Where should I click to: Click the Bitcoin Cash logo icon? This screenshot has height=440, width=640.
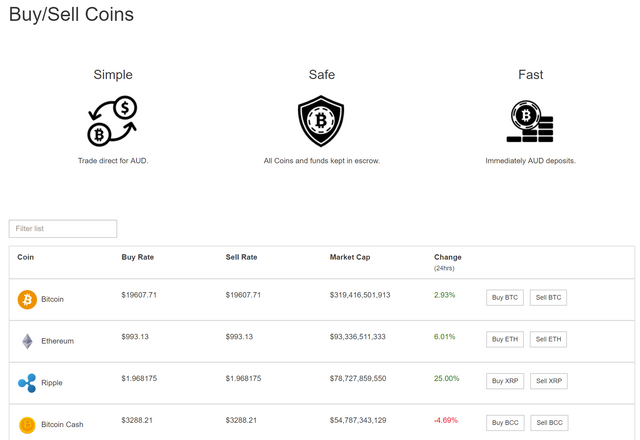27,424
